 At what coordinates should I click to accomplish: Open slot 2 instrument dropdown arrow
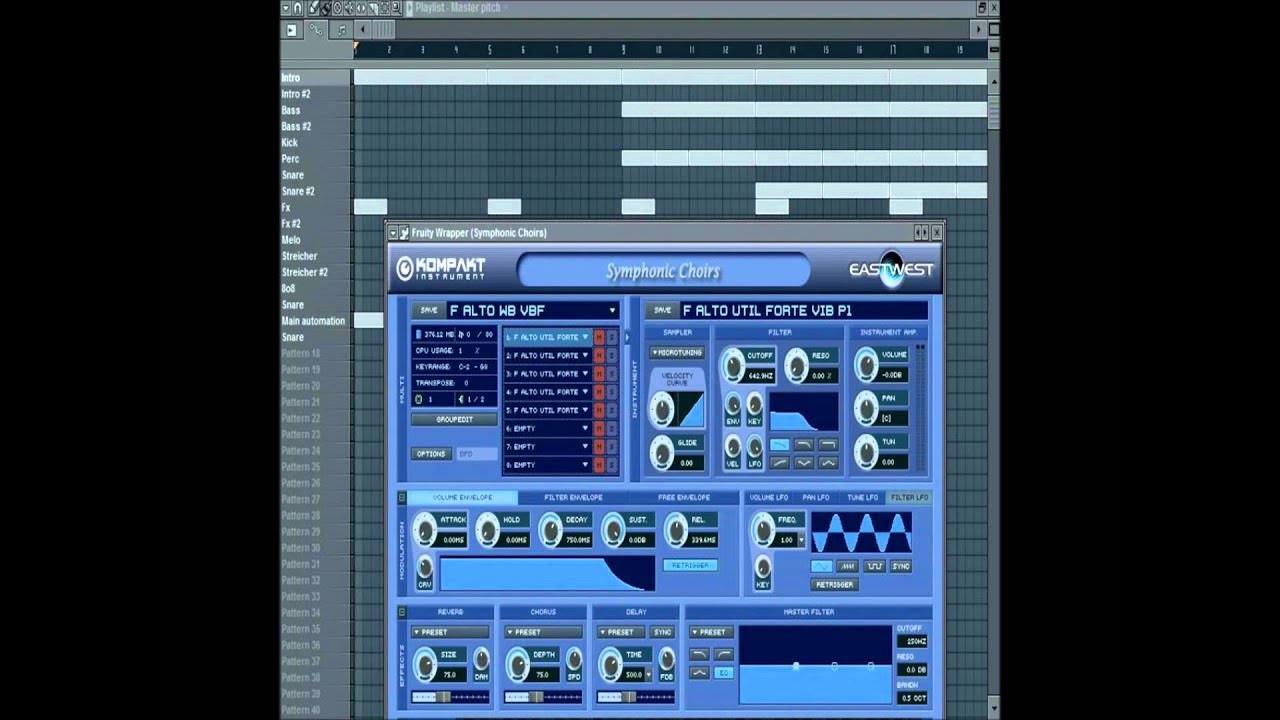[x=585, y=356]
